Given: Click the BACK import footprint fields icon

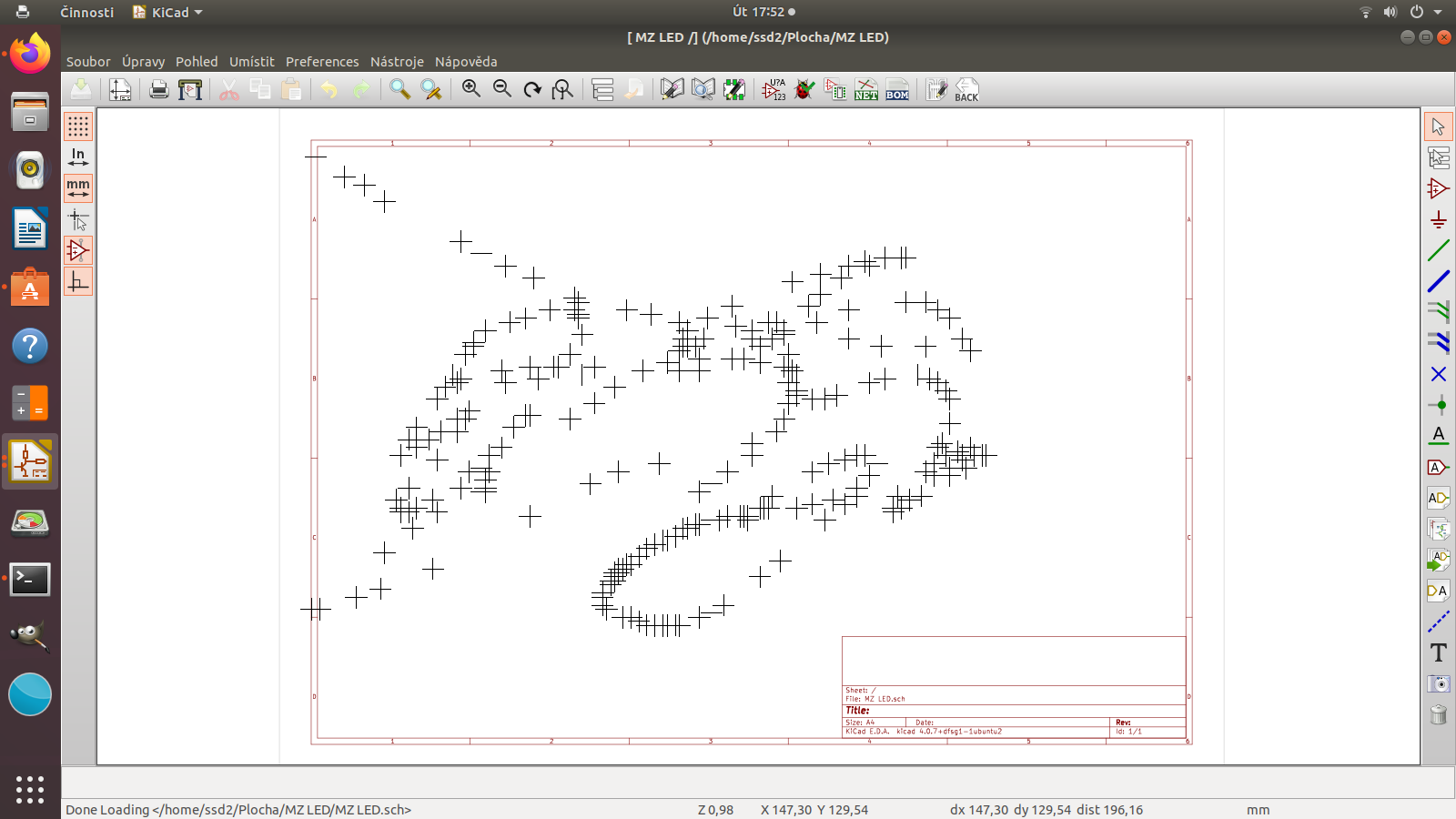Looking at the screenshot, I should [x=966, y=89].
